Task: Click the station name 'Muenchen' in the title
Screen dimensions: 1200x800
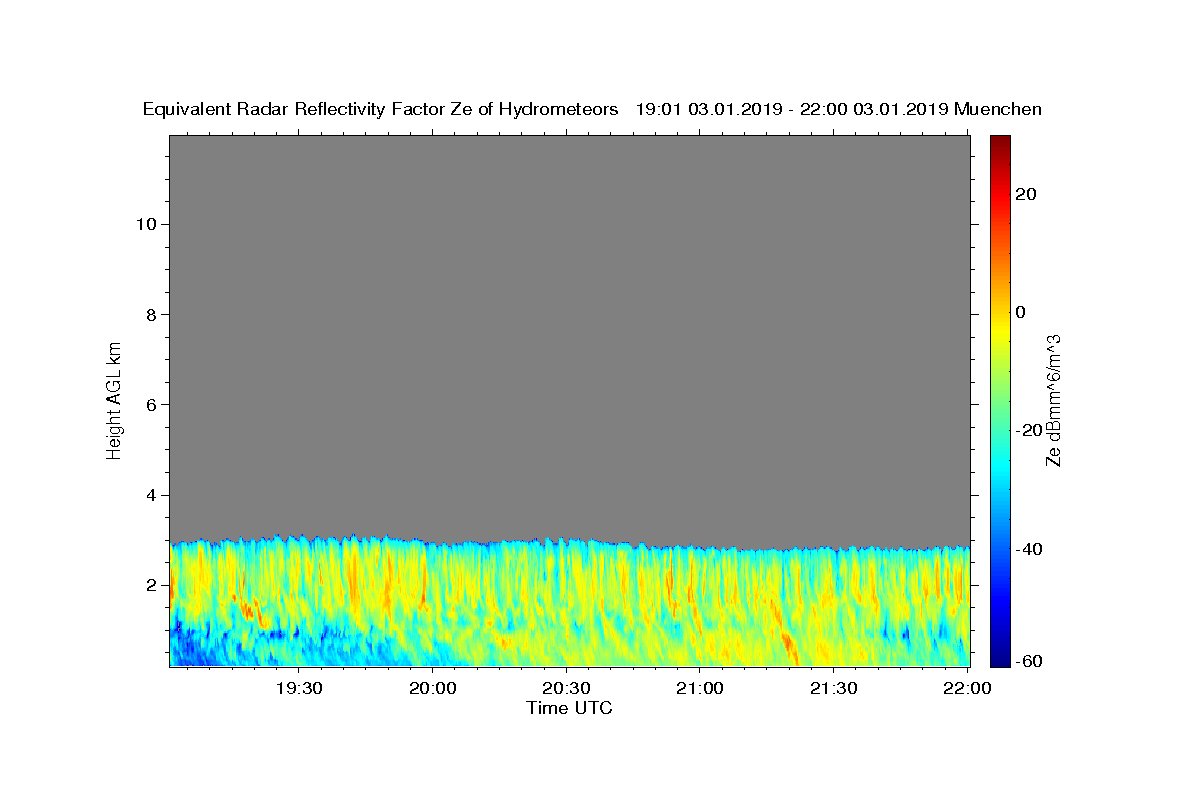Action: 998,109
